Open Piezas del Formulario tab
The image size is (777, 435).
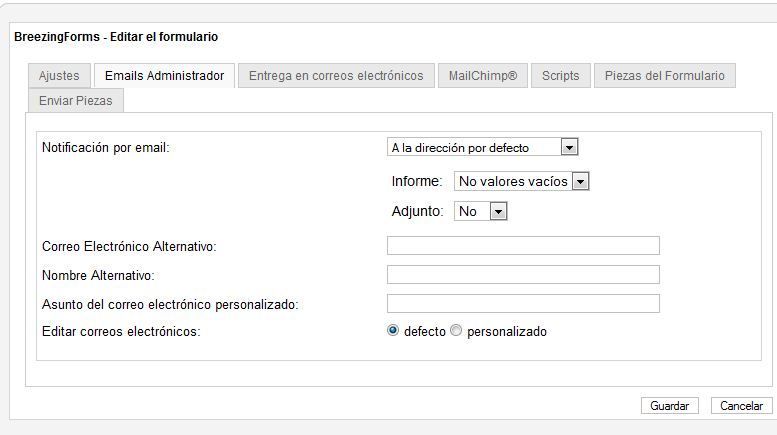(x=665, y=76)
